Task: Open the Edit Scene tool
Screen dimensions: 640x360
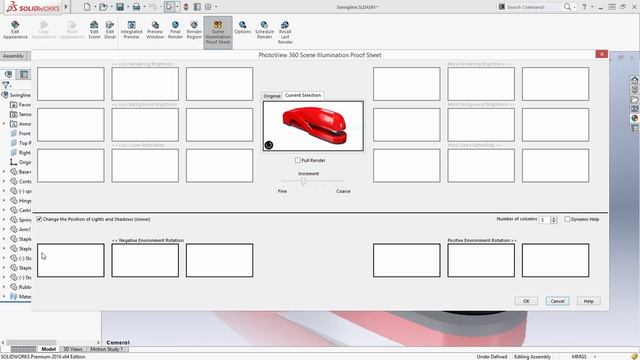Action: pyautogui.click(x=94, y=29)
